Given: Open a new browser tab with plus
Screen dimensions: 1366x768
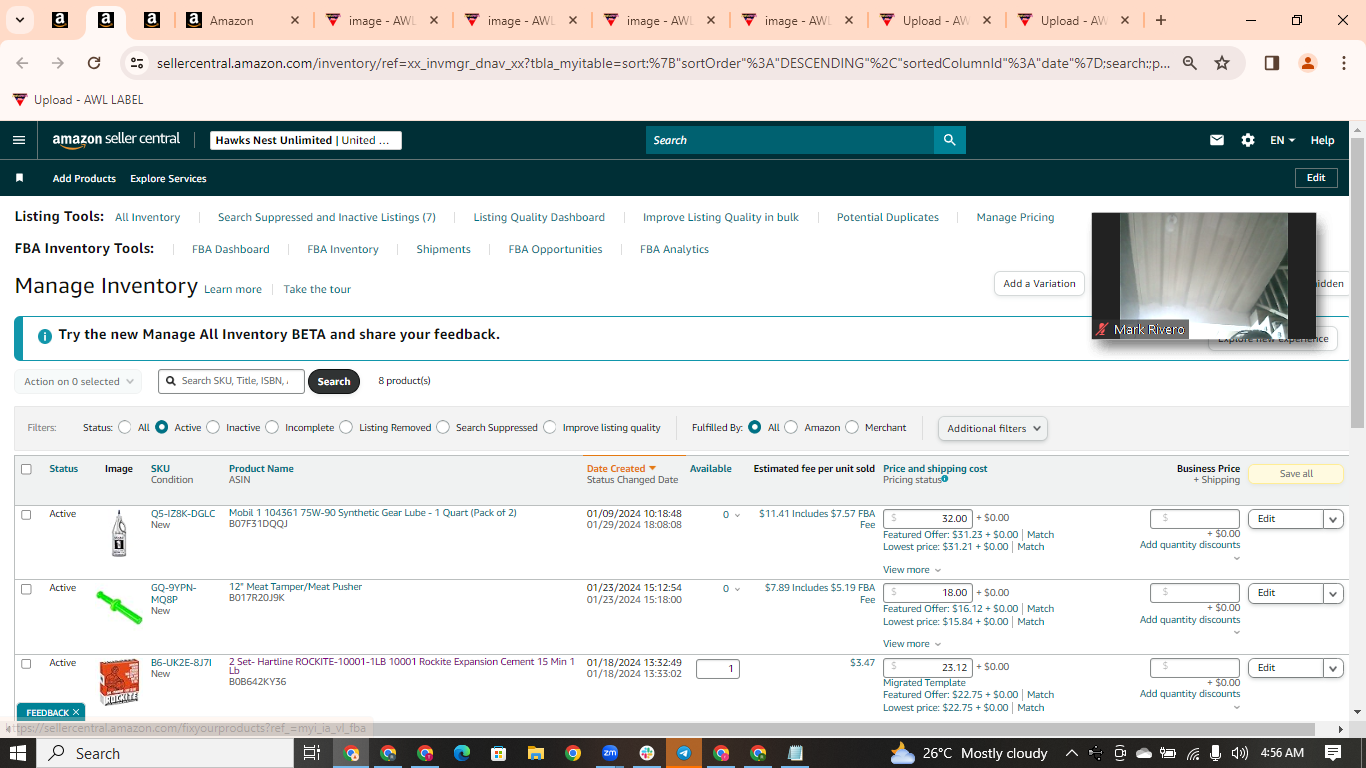Looking at the screenshot, I should 1161,20.
